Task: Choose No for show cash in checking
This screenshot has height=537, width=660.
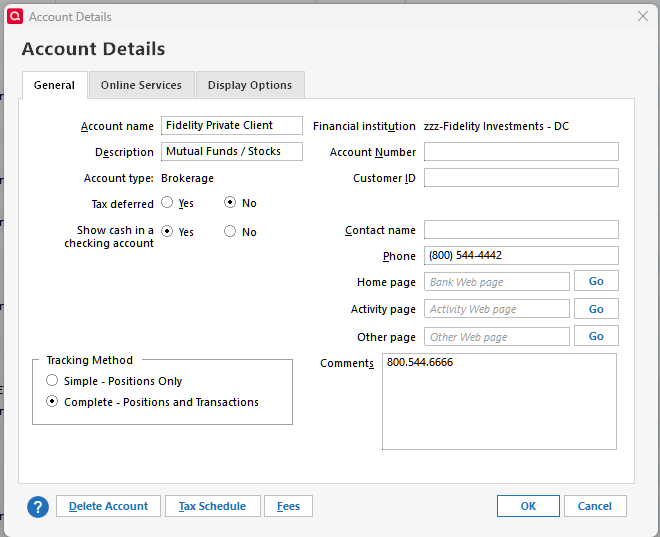Action: pos(230,232)
